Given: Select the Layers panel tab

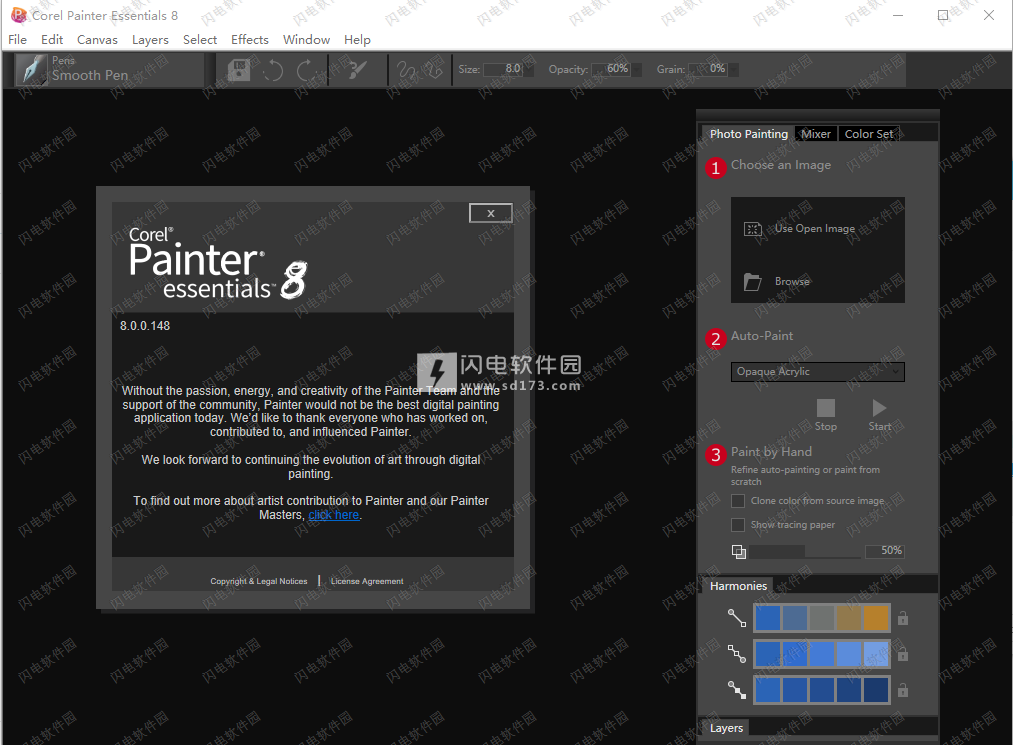Looking at the screenshot, I should [x=726, y=728].
